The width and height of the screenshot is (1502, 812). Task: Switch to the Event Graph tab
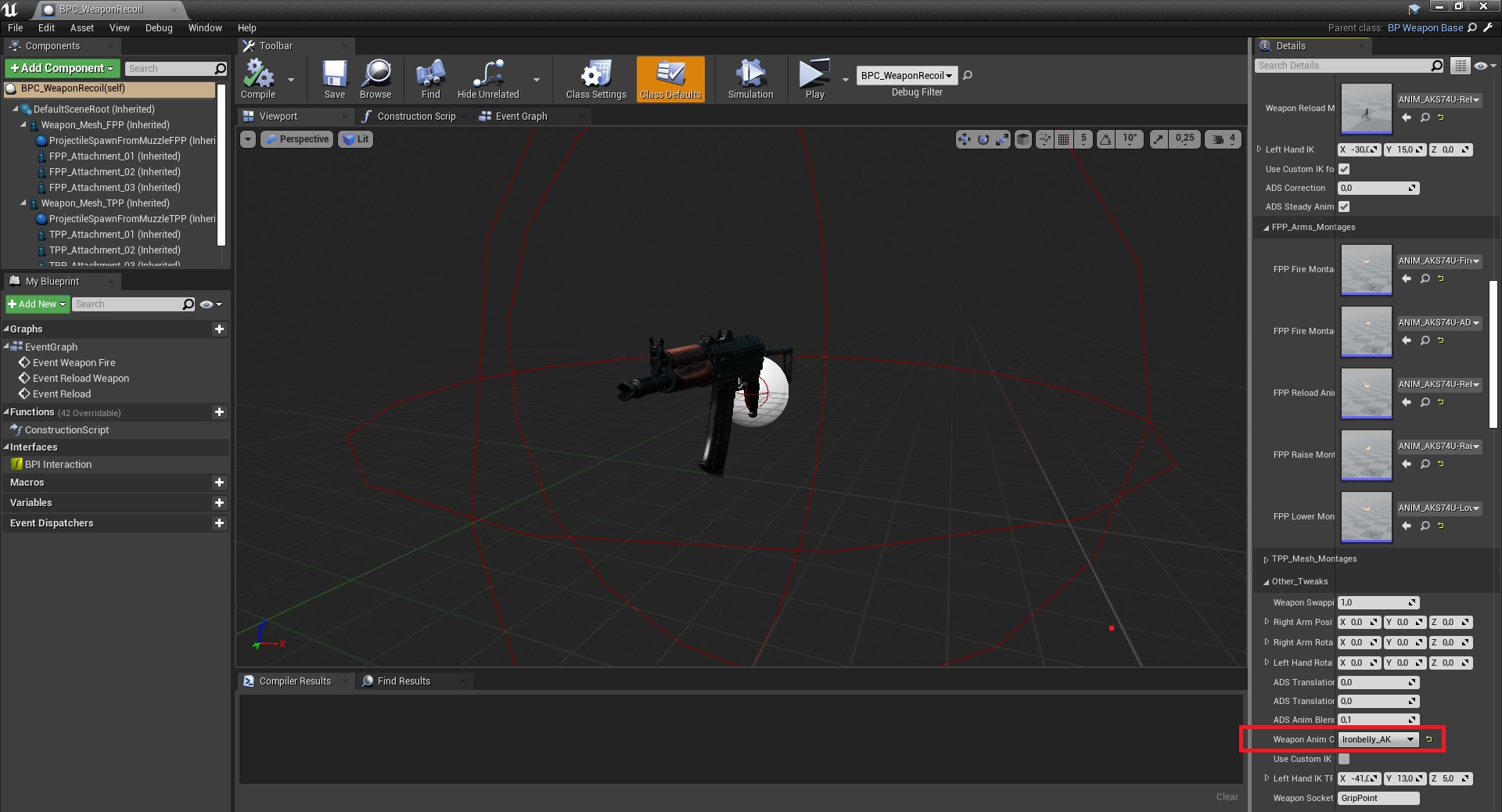[521, 117]
